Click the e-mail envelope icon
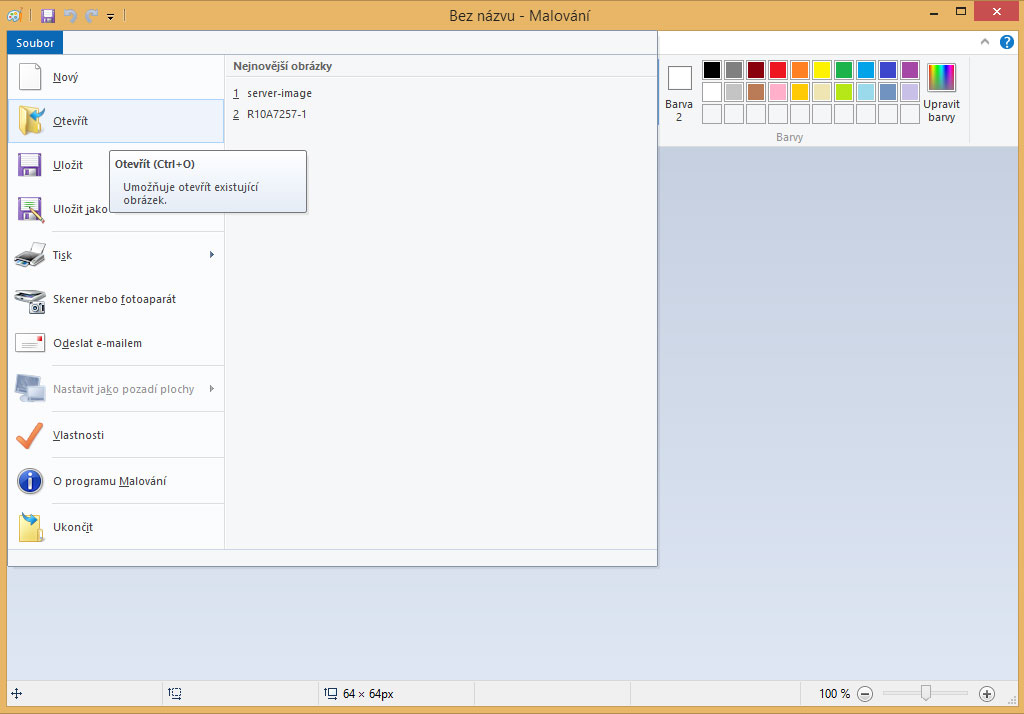1024x714 pixels. point(30,343)
